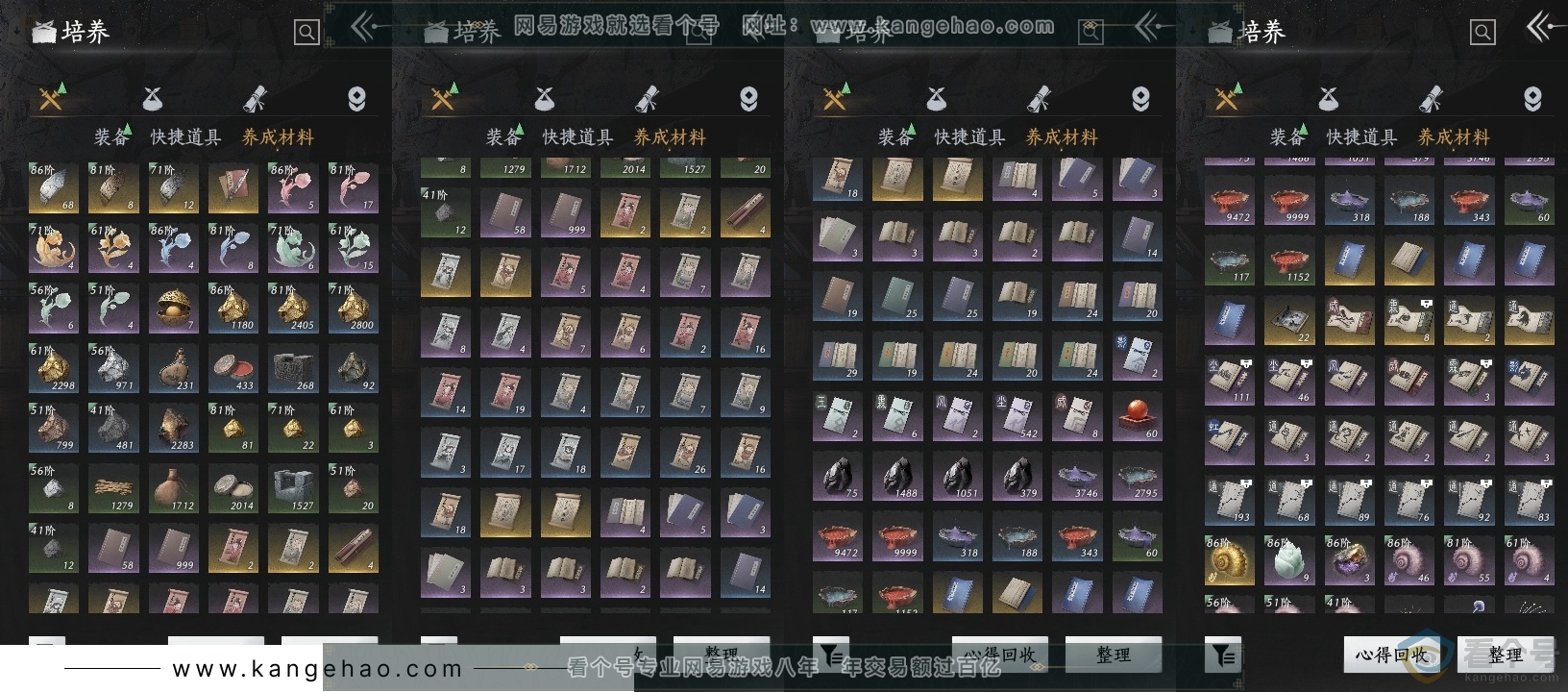
Task: Select scroll category icon in the rightmost panel
Action: click(1431, 98)
